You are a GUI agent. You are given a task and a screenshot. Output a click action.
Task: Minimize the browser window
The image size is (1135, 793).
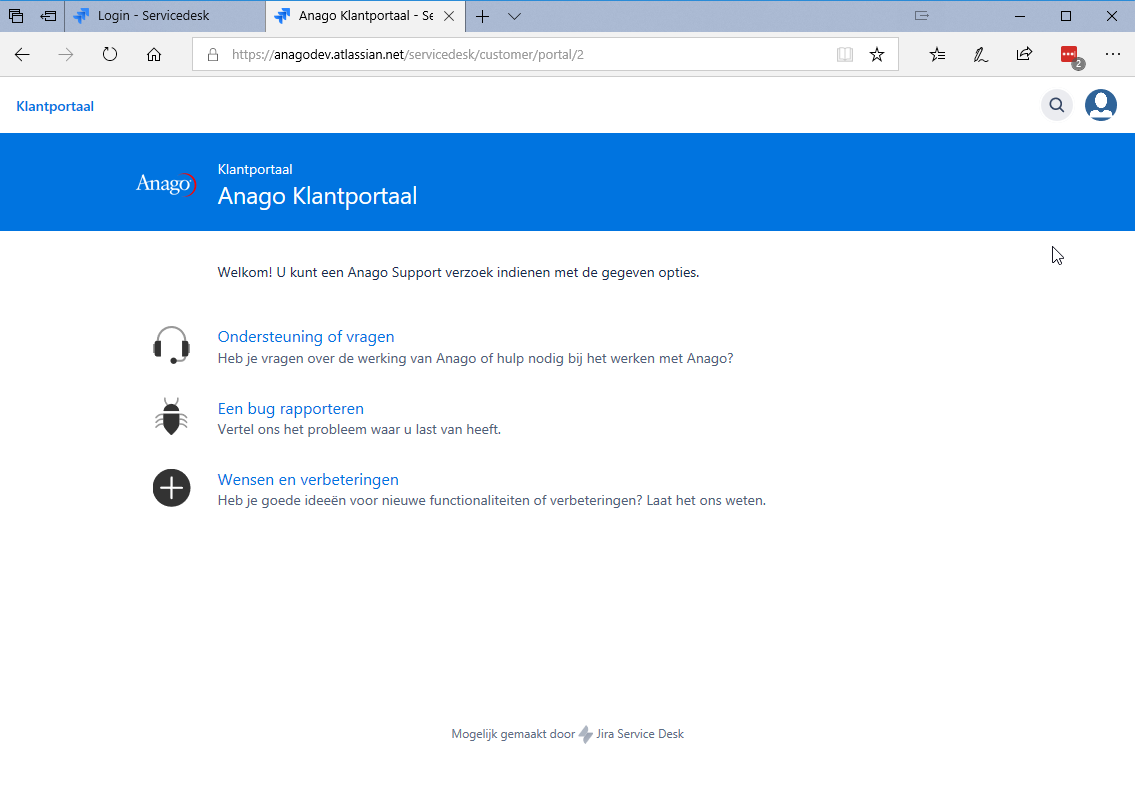pyautogui.click(x=1020, y=16)
